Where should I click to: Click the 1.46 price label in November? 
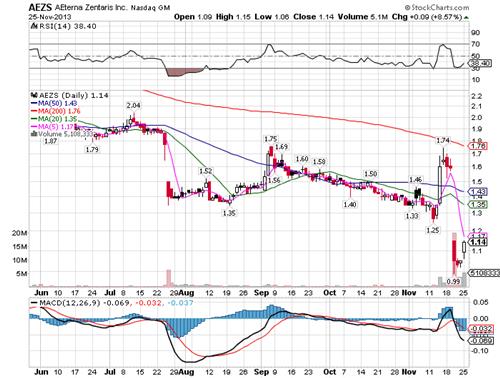tap(416, 180)
